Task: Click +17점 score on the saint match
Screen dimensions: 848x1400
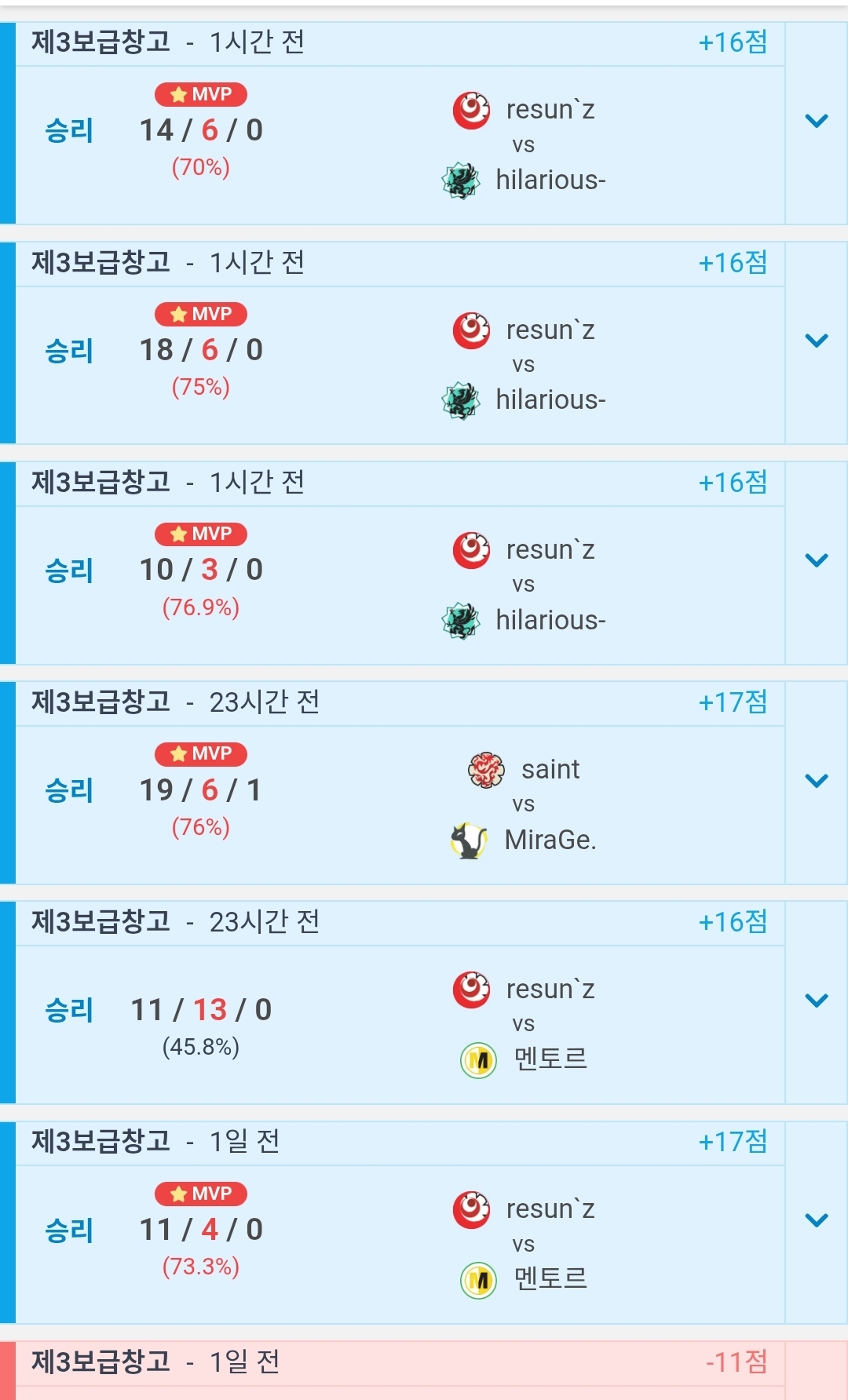Action: point(733,702)
